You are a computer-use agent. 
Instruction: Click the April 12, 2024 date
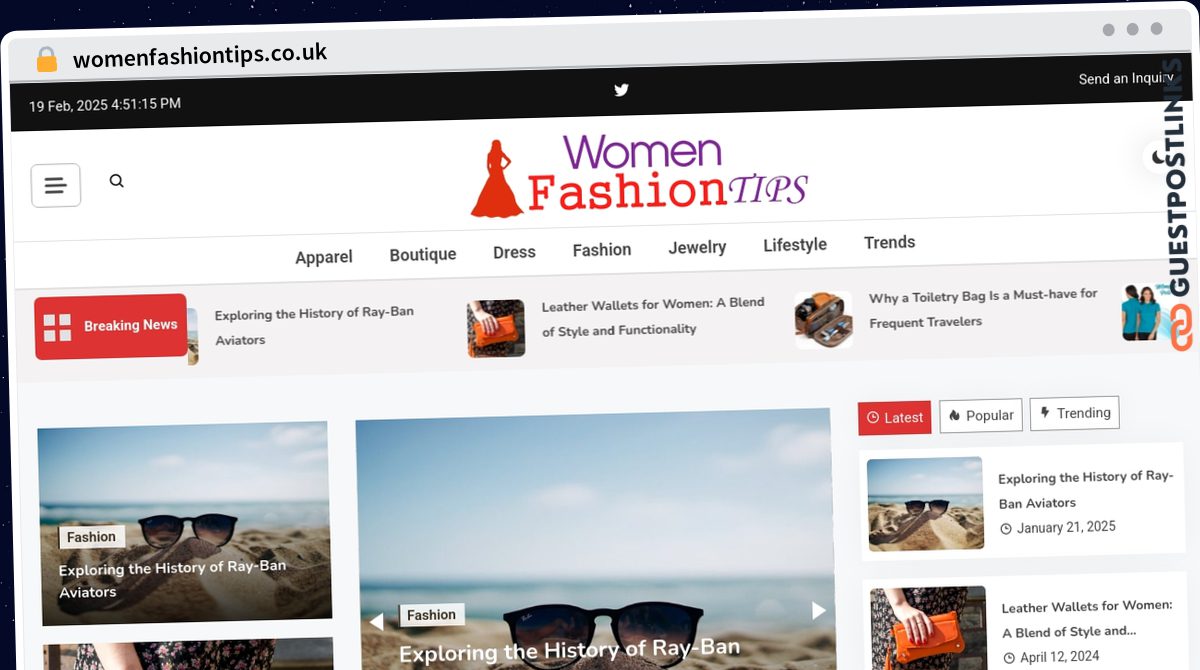click(1051, 657)
